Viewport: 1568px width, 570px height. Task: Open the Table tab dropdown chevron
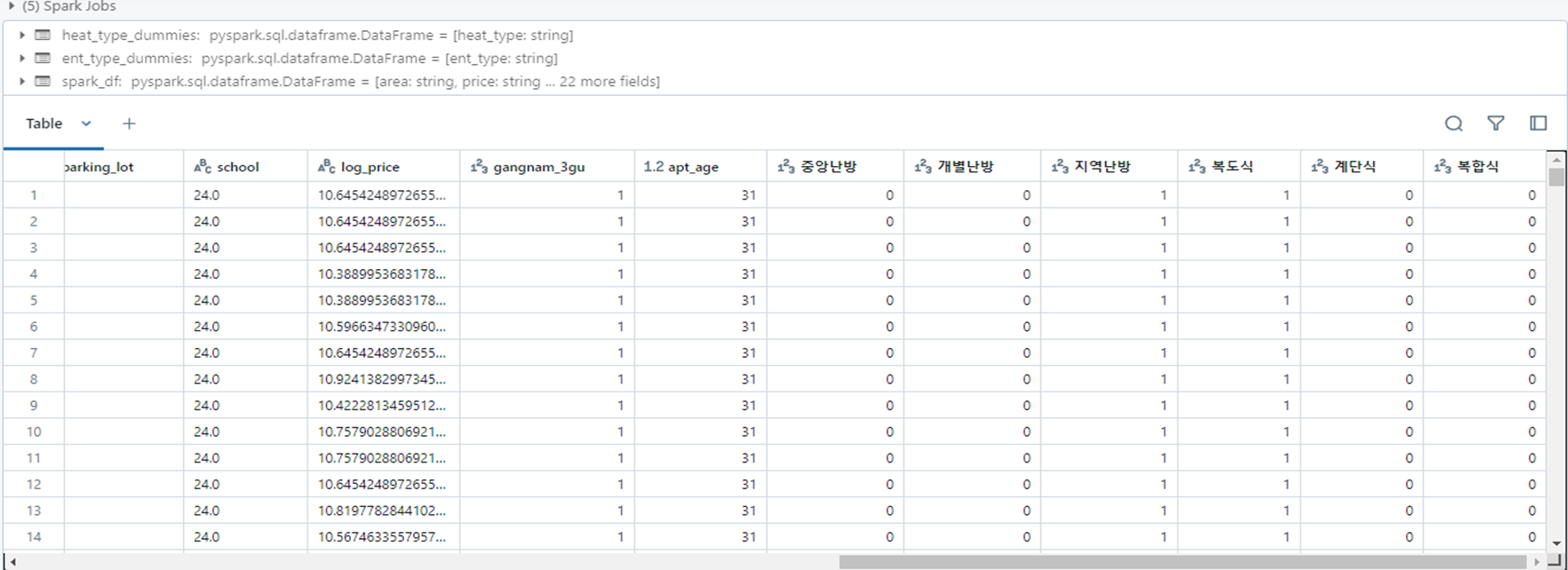click(x=86, y=123)
